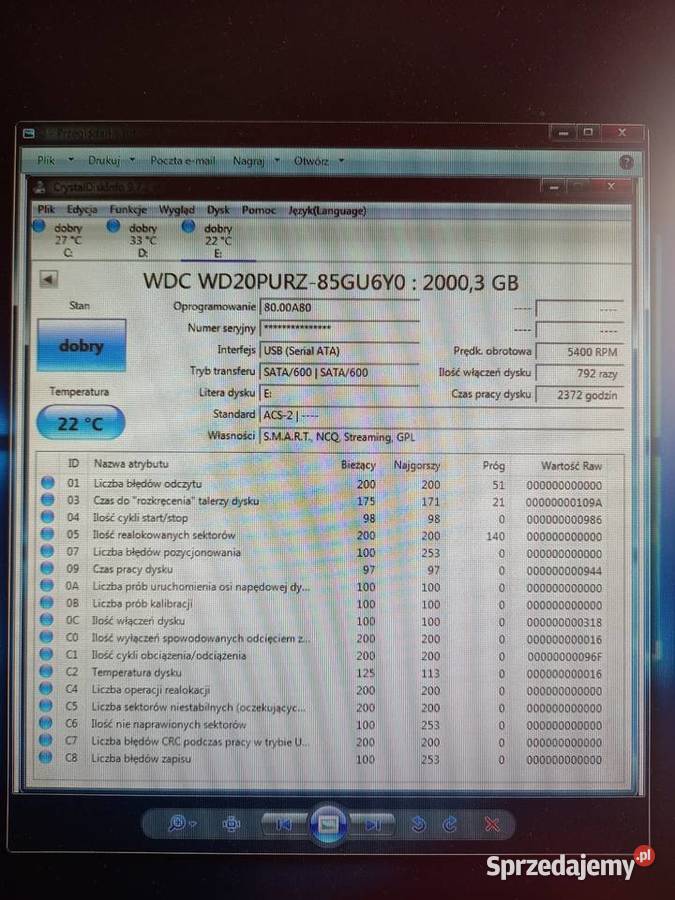
Task: Delete photo with red X icon
Action: 492,825
